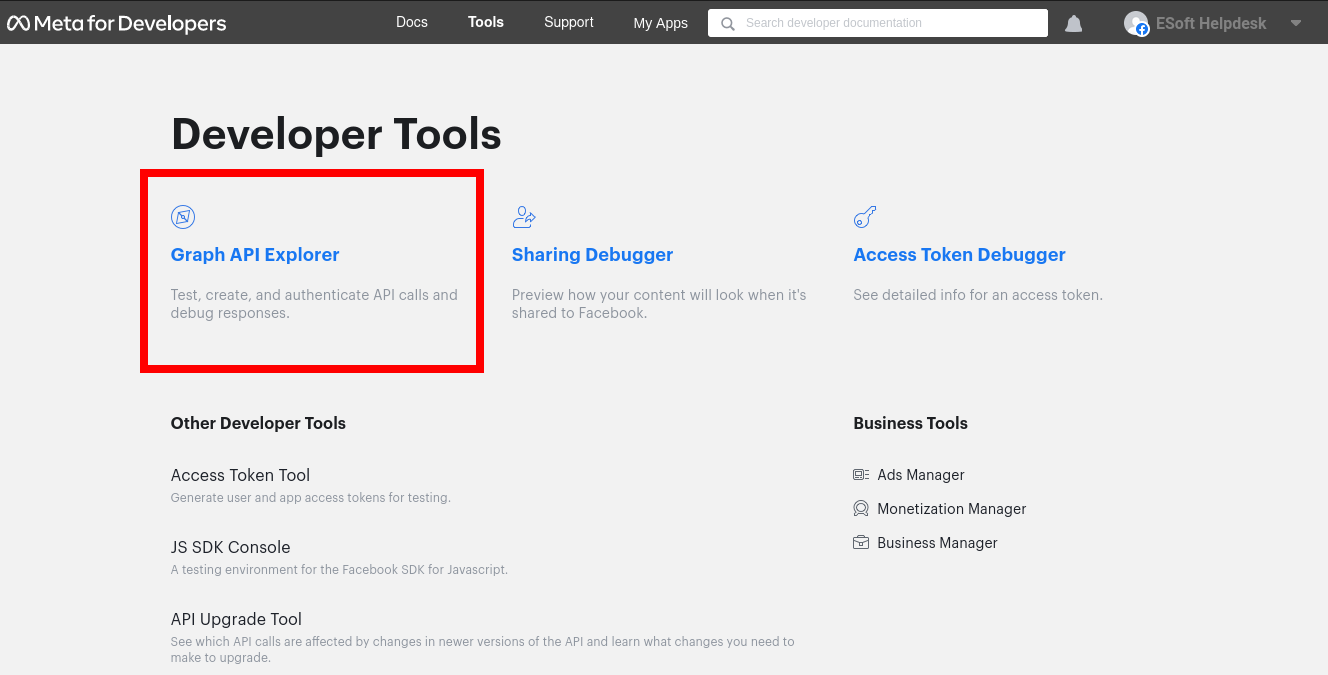Click the ESoft Helpdesk profile avatar
Screen dimensions: 1328x675
pos(1136,23)
